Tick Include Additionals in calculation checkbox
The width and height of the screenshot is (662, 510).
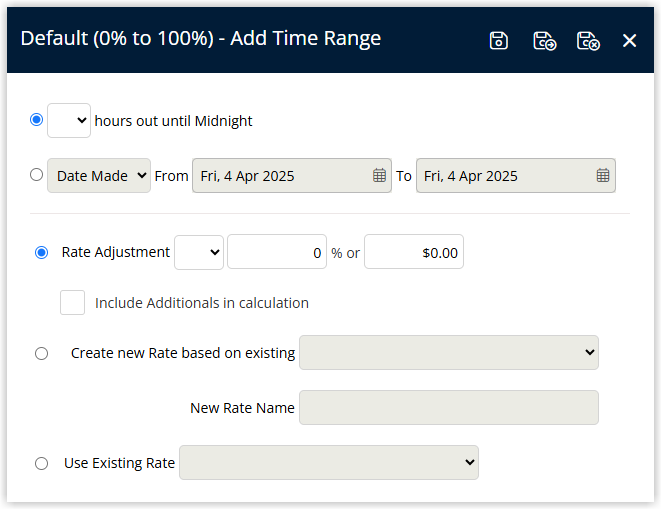pyautogui.click(x=72, y=302)
